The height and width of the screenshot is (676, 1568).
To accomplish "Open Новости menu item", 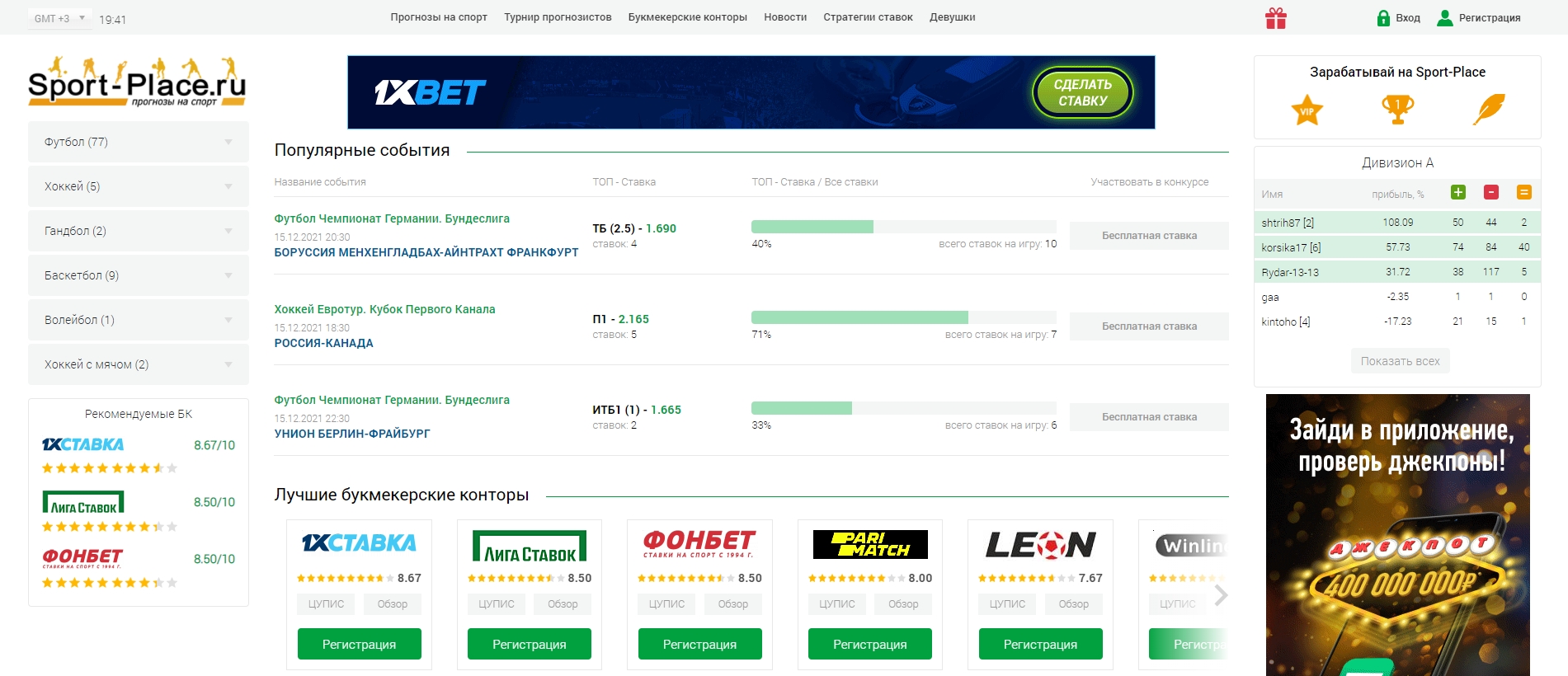I will point(785,17).
